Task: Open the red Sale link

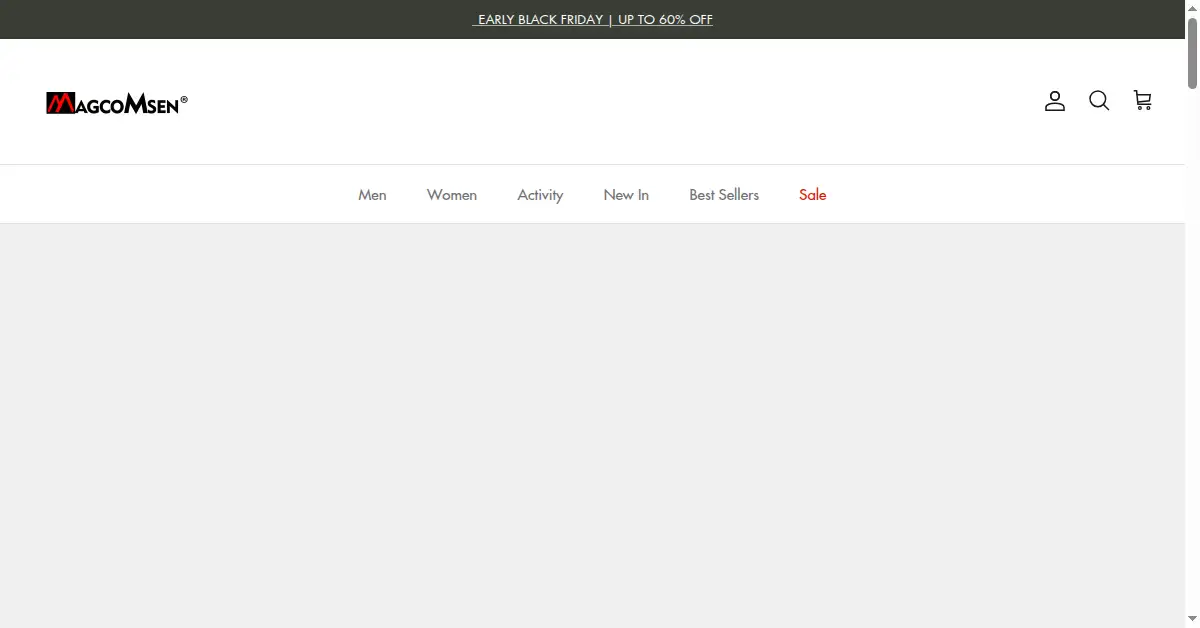Action: pyautogui.click(x=813, y=195)
